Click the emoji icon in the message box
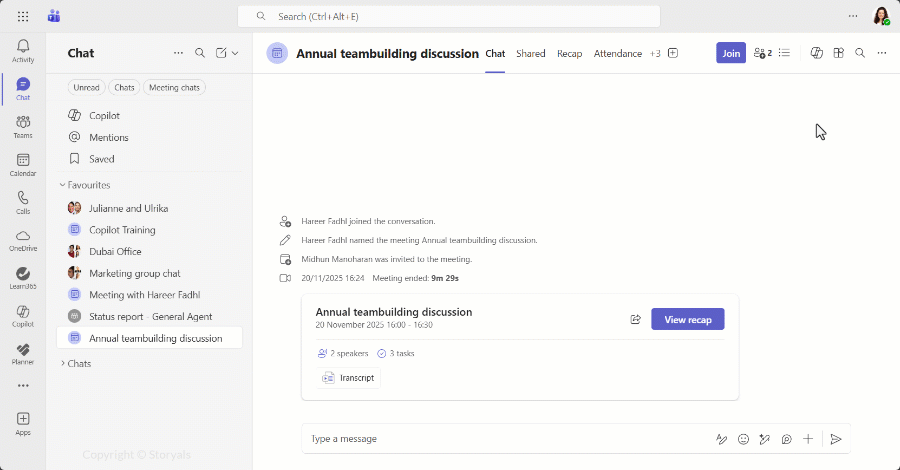Image resolution: width=900 pixels, height=470 pixels. (x=743, y=439)
